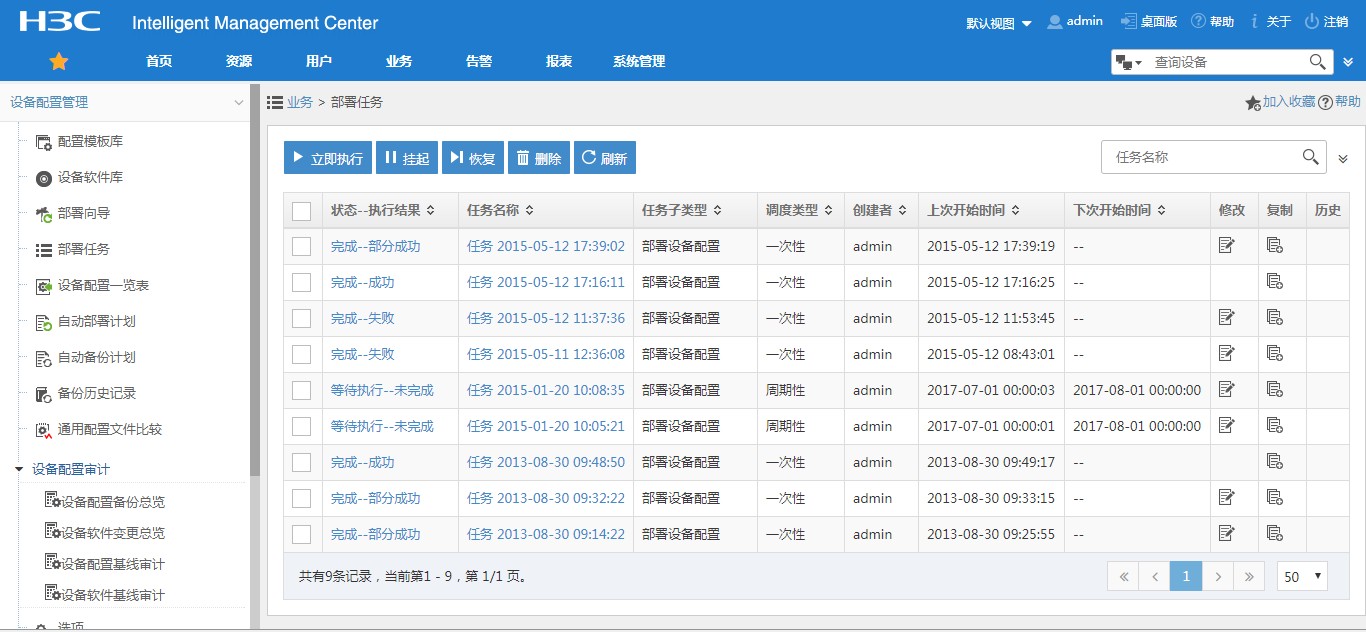
Task: Click the sidebar vertical scrollbar
Action: click(255, 300)
